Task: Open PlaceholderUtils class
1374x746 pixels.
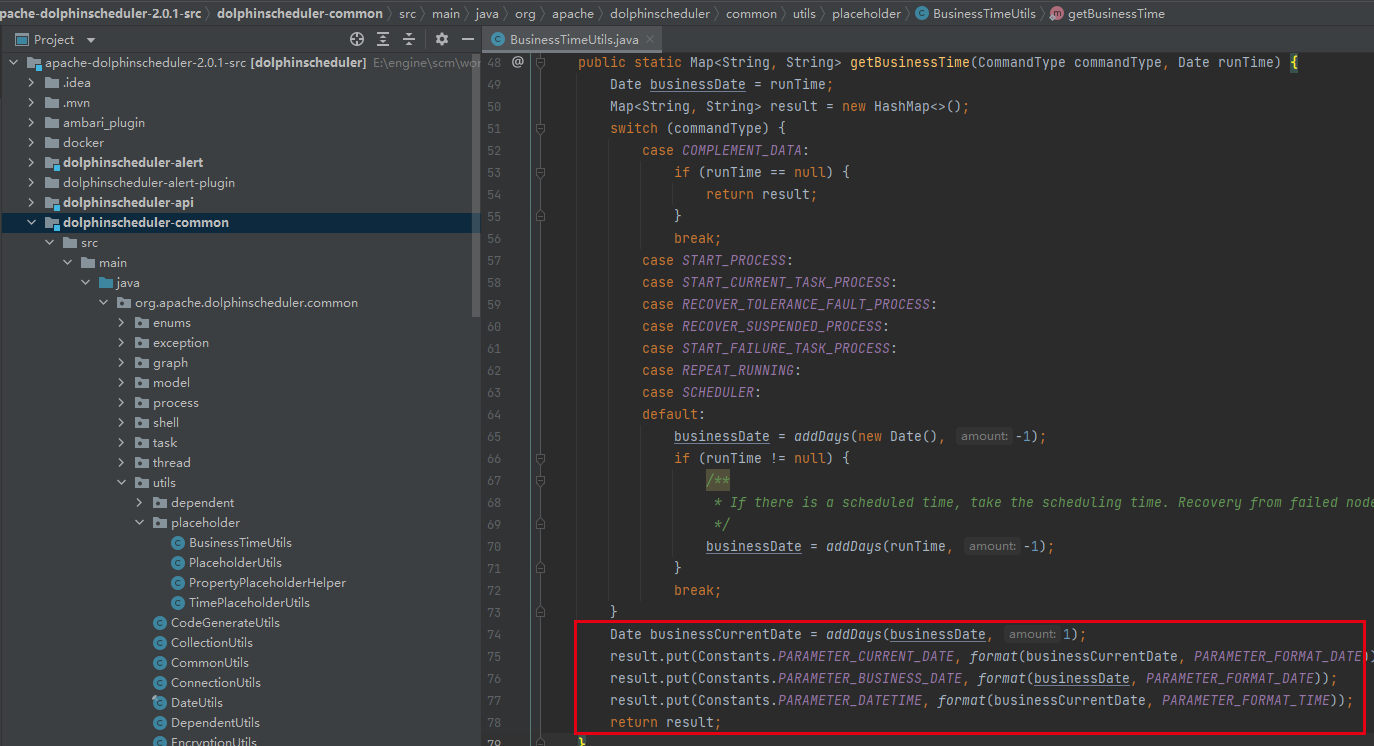Action: coord(235,562)
